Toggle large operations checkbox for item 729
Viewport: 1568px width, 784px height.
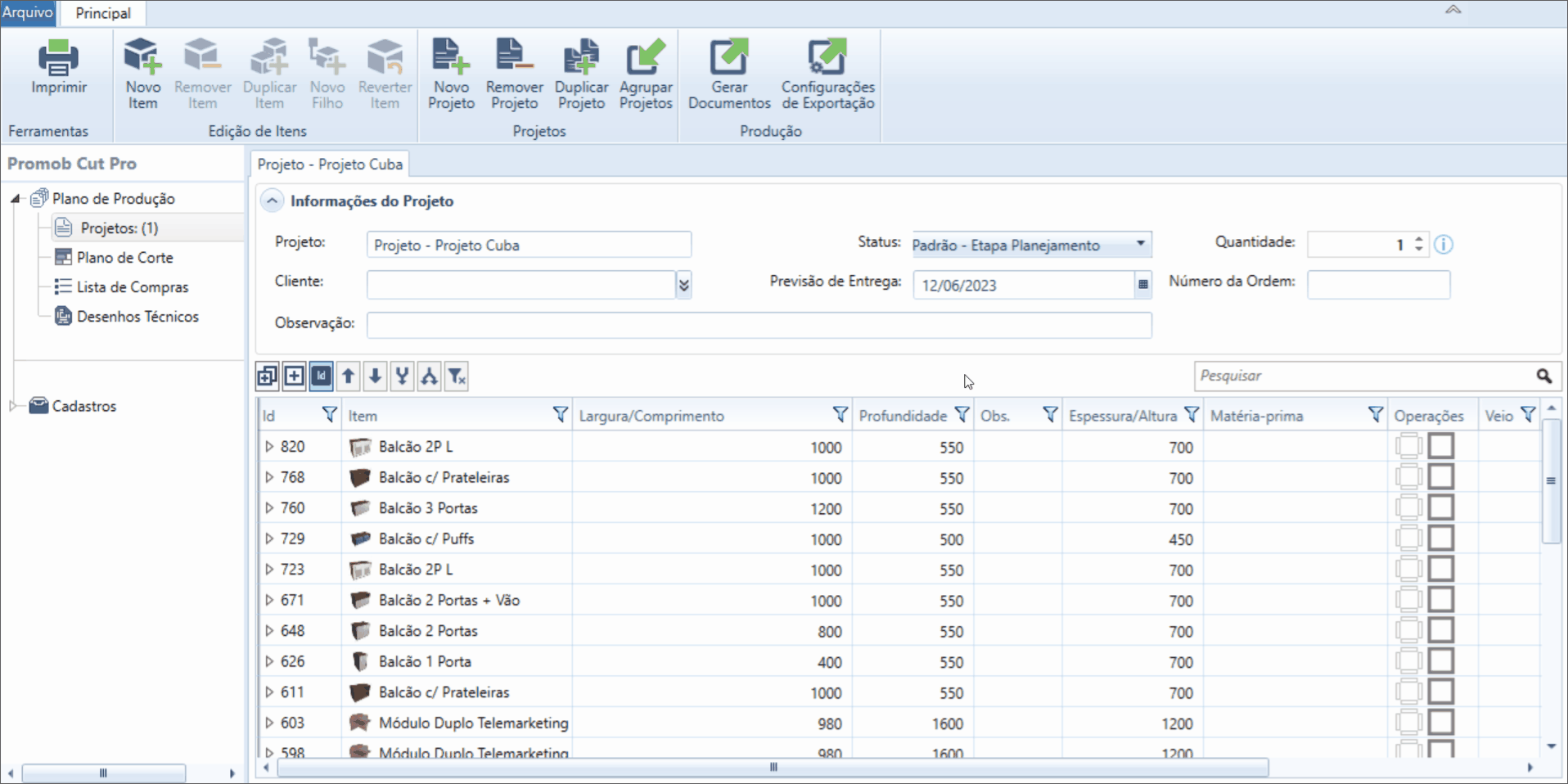pyautogui.click(x=1441, y=538)
